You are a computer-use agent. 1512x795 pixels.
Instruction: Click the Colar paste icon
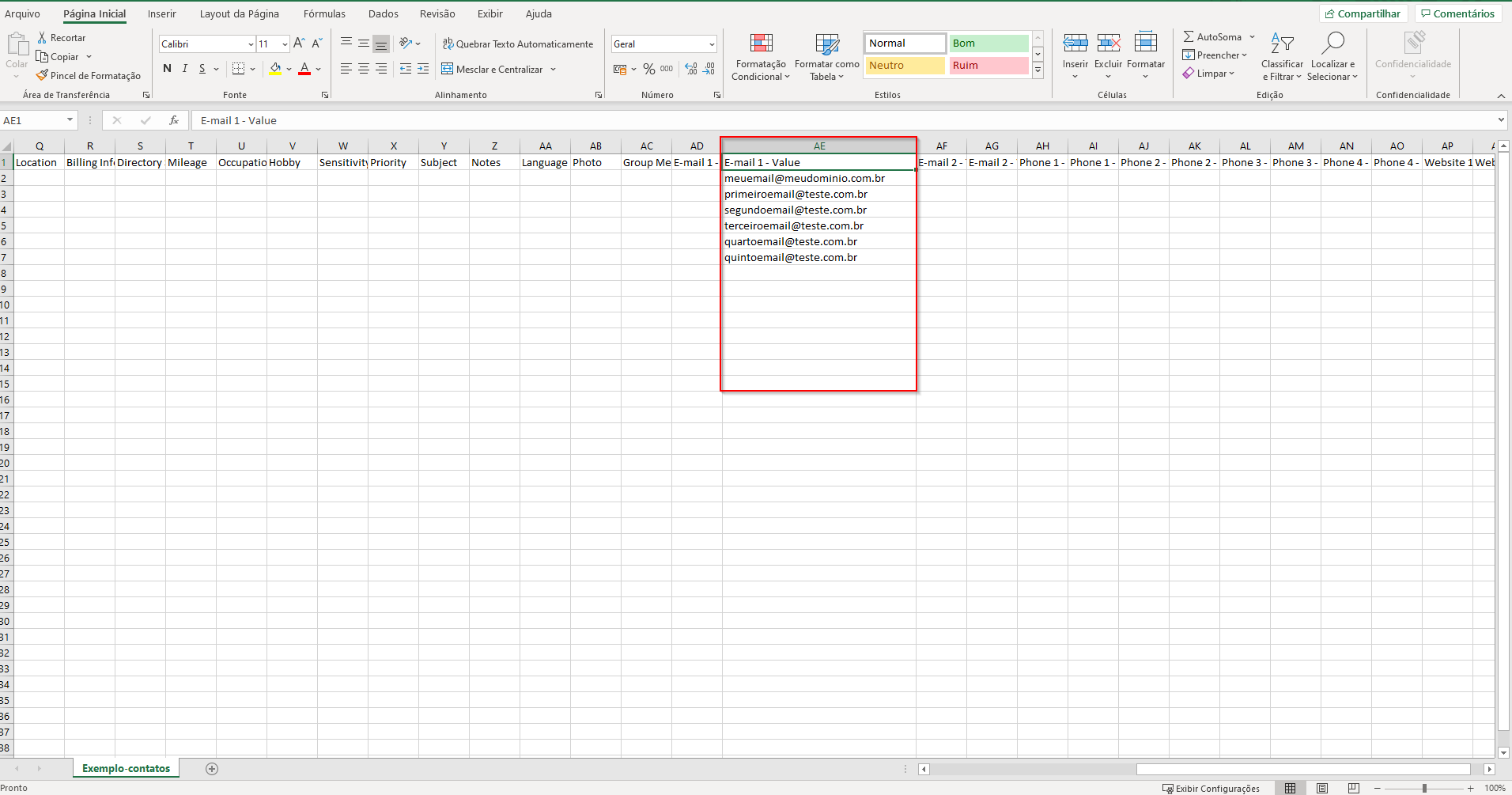17,44
